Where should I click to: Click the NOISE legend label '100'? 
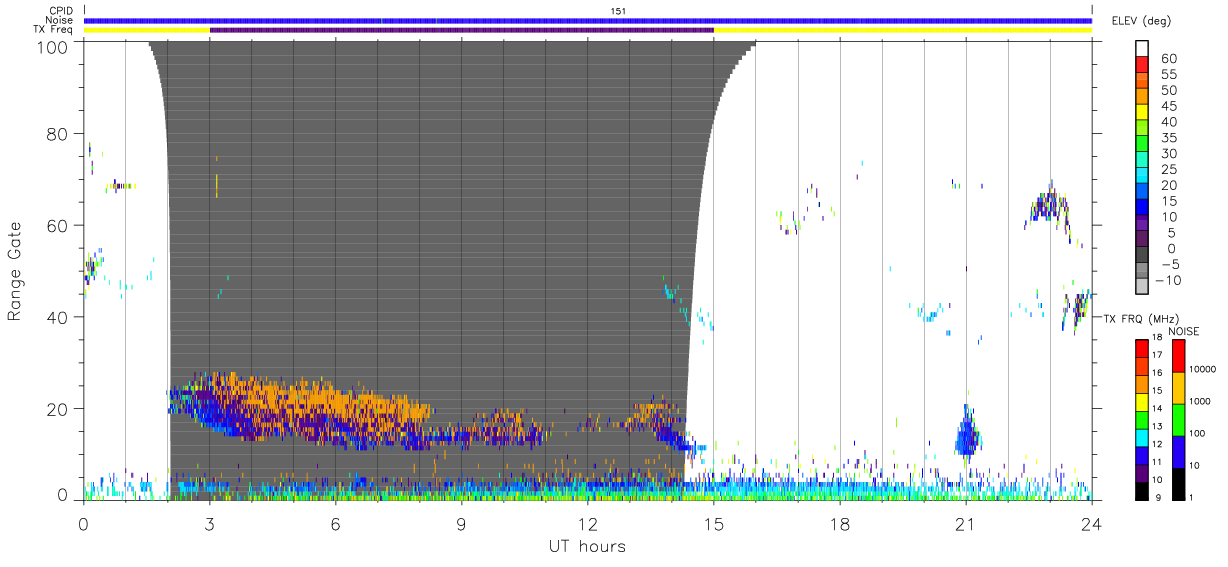tap(1197, 434)
